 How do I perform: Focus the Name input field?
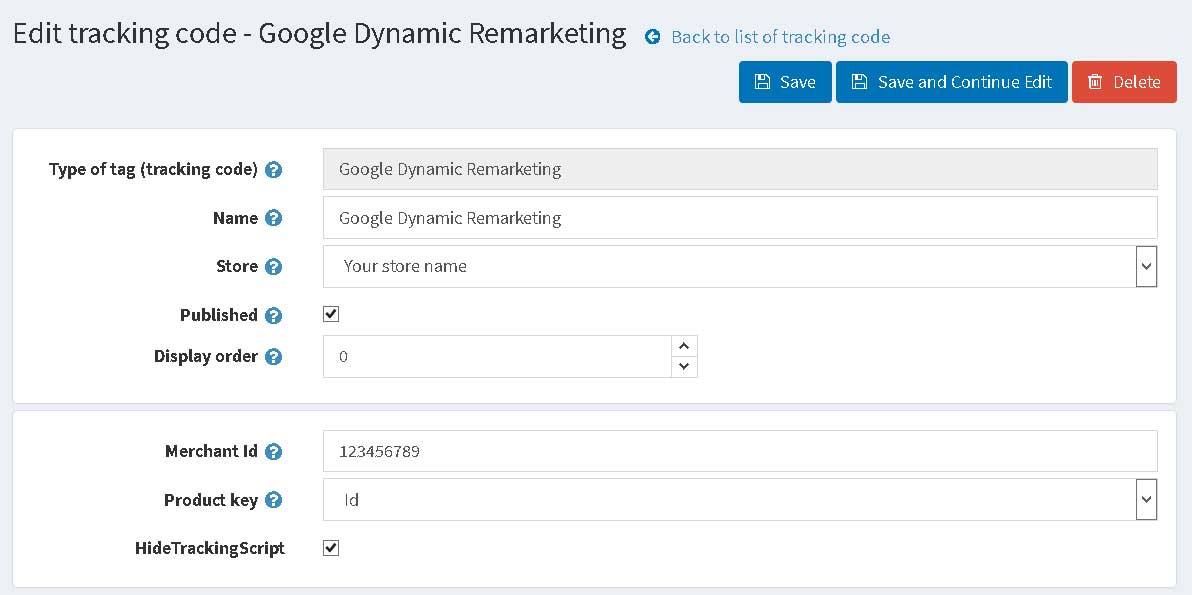740,218
